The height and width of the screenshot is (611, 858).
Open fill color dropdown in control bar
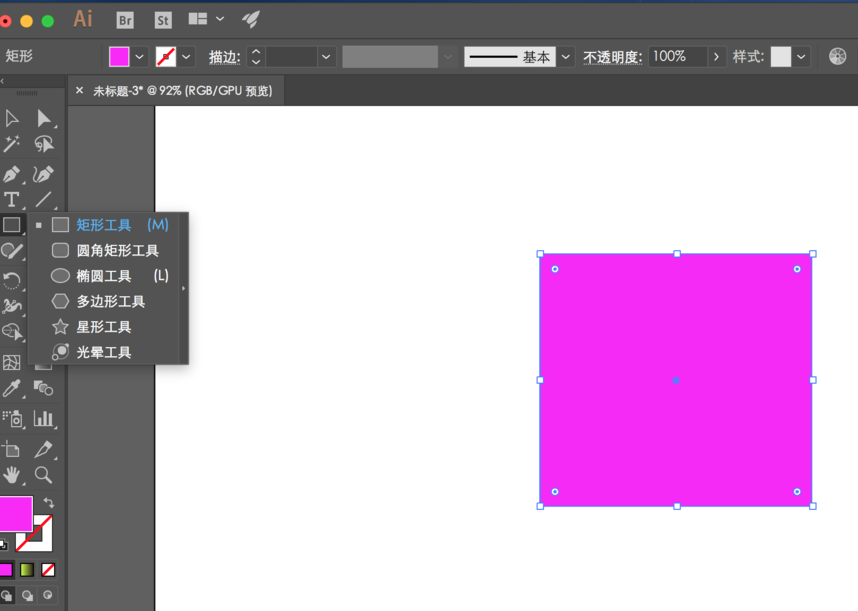(x=140, y=57)
